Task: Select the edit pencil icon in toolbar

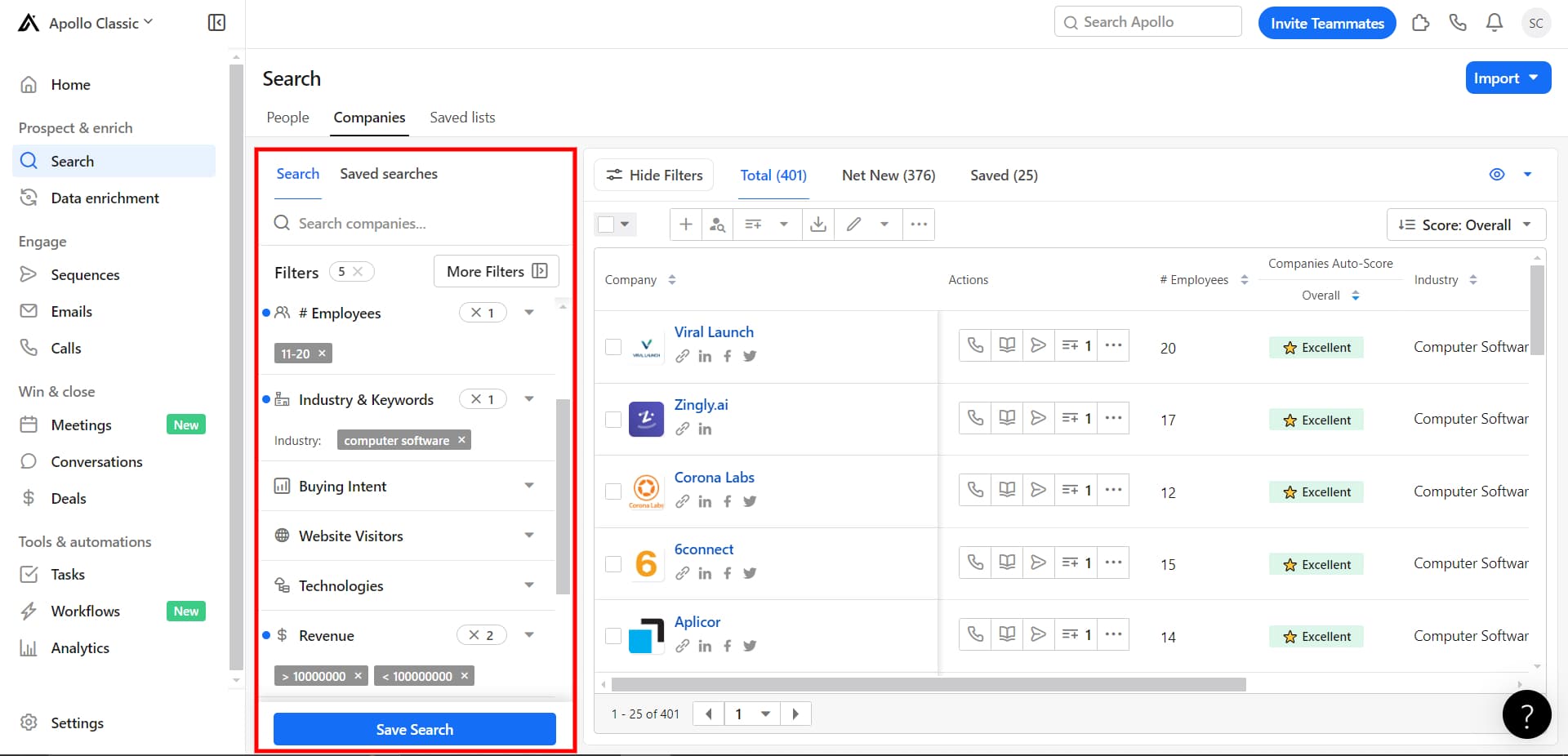Action: tap(854, 224)
